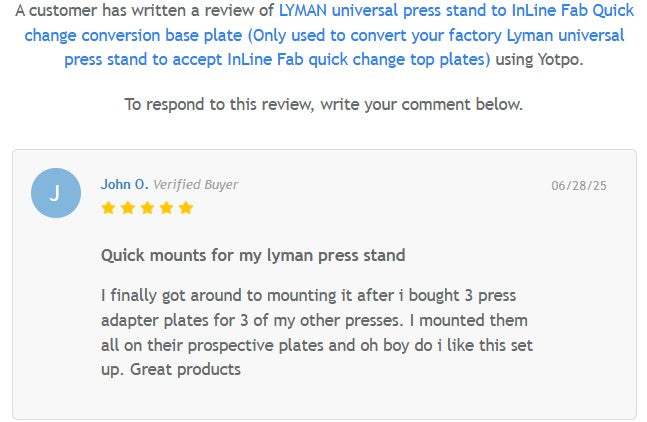The width and height of the screenshot is (647, 422).
Task: Click the review date 06/28/25
Action: pyautogui.click(x=579, y=186)
